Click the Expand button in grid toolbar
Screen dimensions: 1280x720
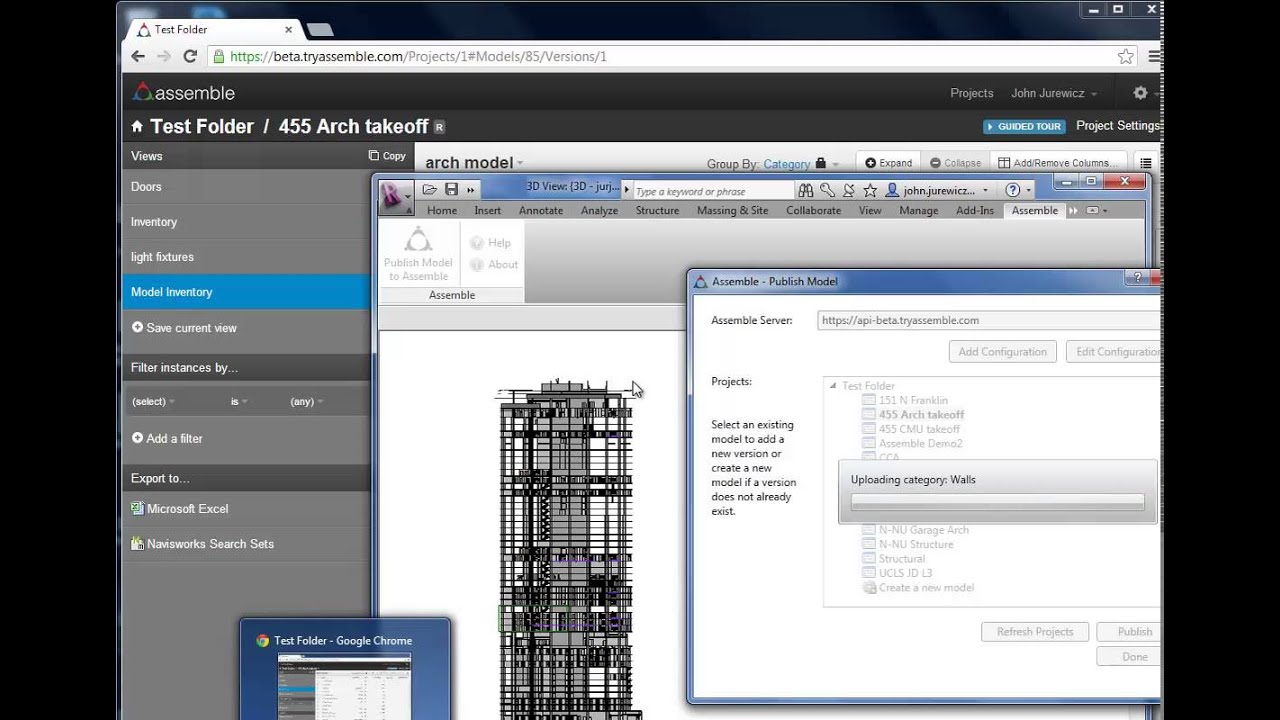pyautogui.click(x=888, y=163)
